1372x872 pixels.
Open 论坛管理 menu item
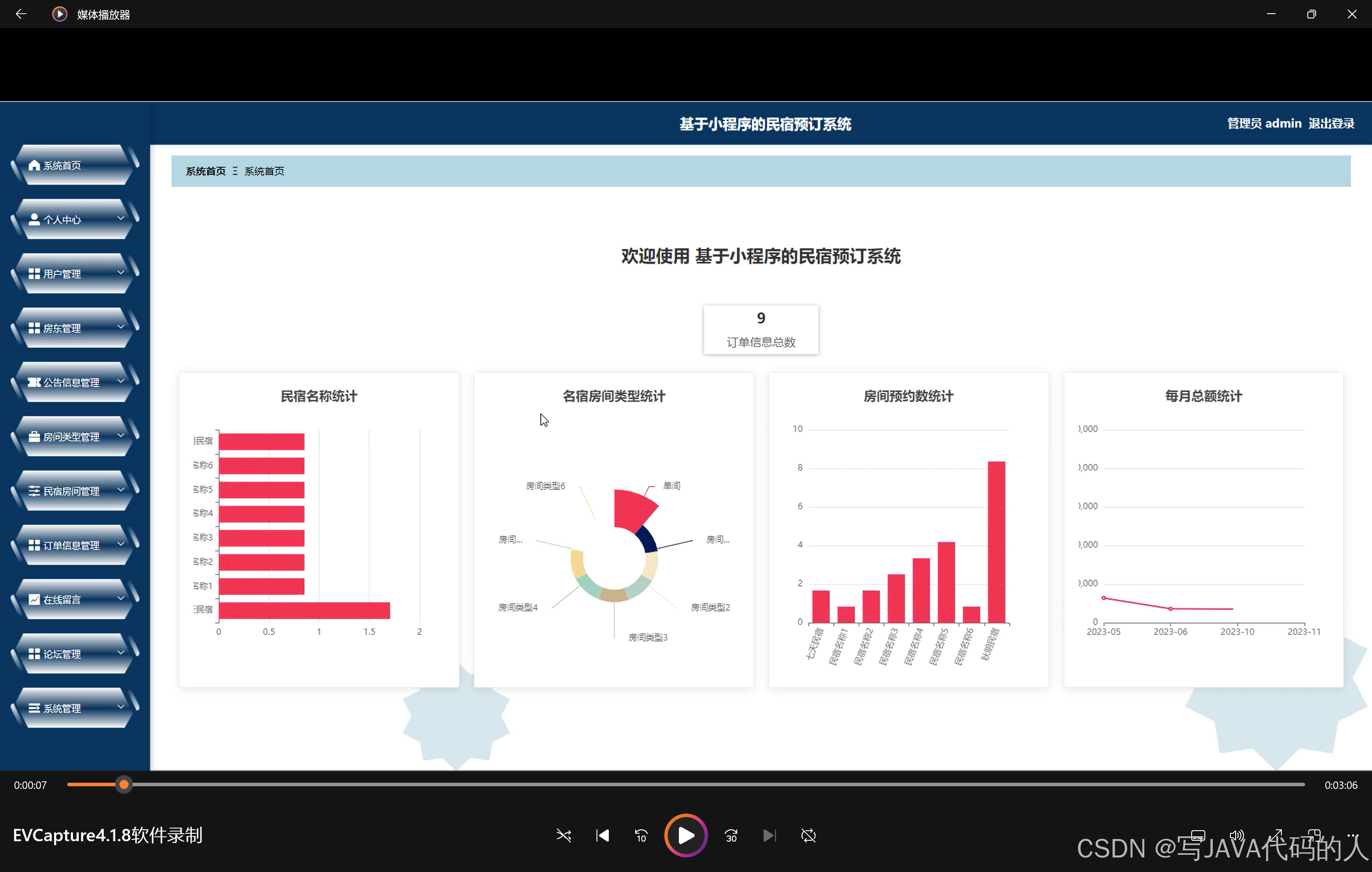pos(62,654)
